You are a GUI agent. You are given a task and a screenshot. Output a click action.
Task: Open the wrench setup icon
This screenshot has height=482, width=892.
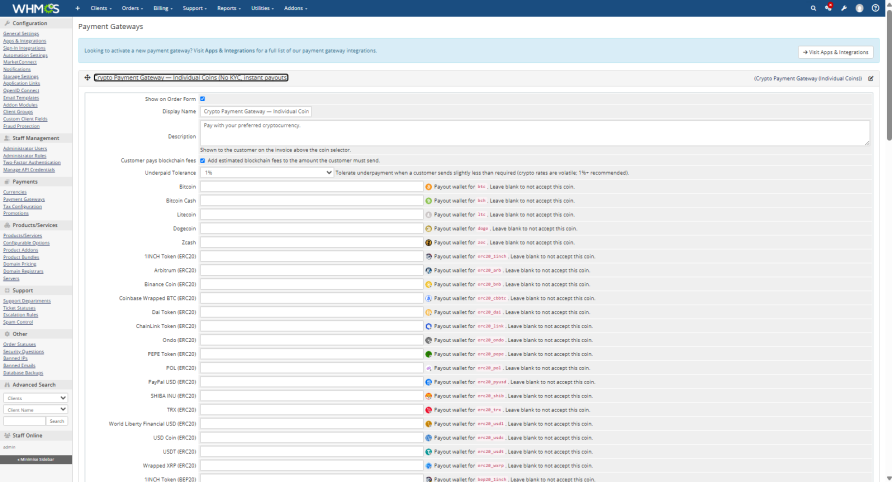point(844,8)
